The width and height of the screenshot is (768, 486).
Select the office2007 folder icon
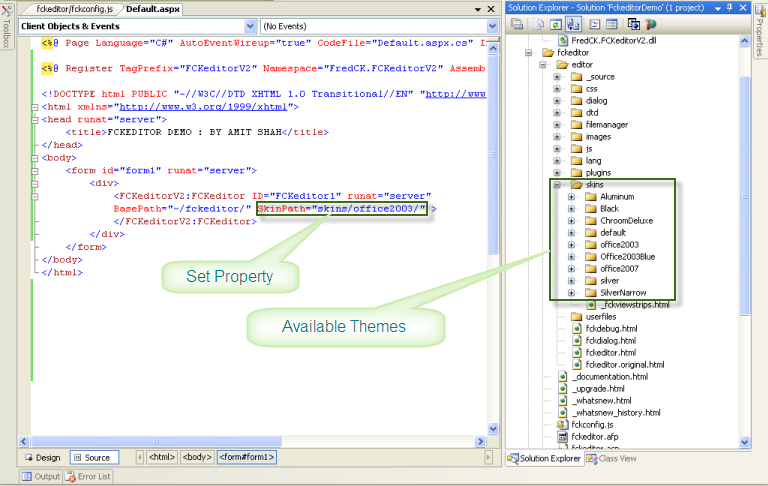[x=591, y=268]
